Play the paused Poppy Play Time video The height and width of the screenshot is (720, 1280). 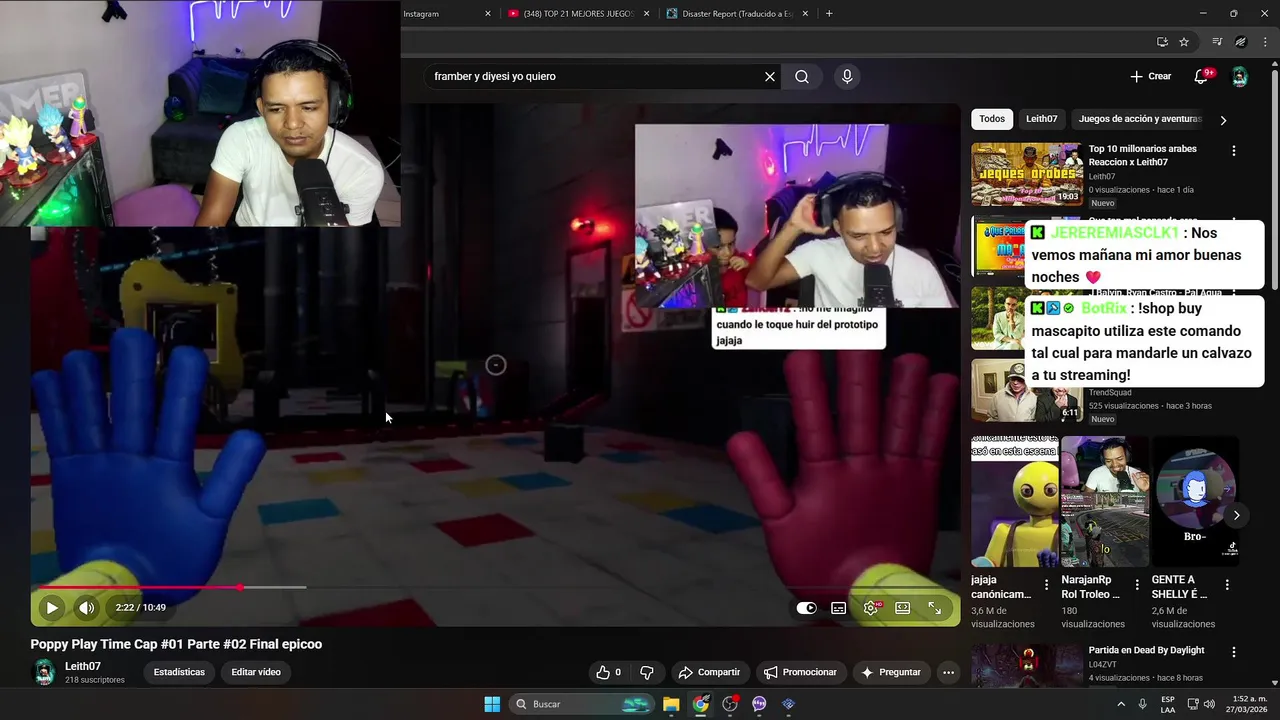point(51,607)
